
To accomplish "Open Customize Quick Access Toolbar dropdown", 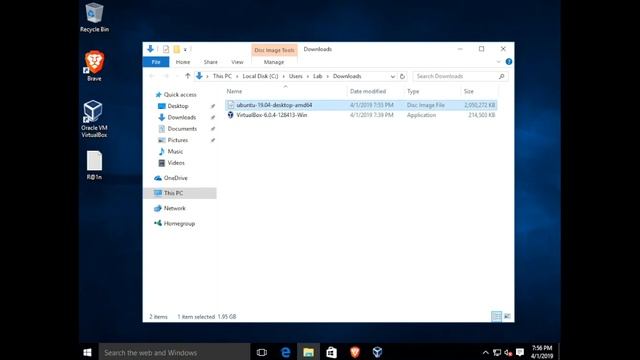I will pyautogui.click(x=185, y=50).
